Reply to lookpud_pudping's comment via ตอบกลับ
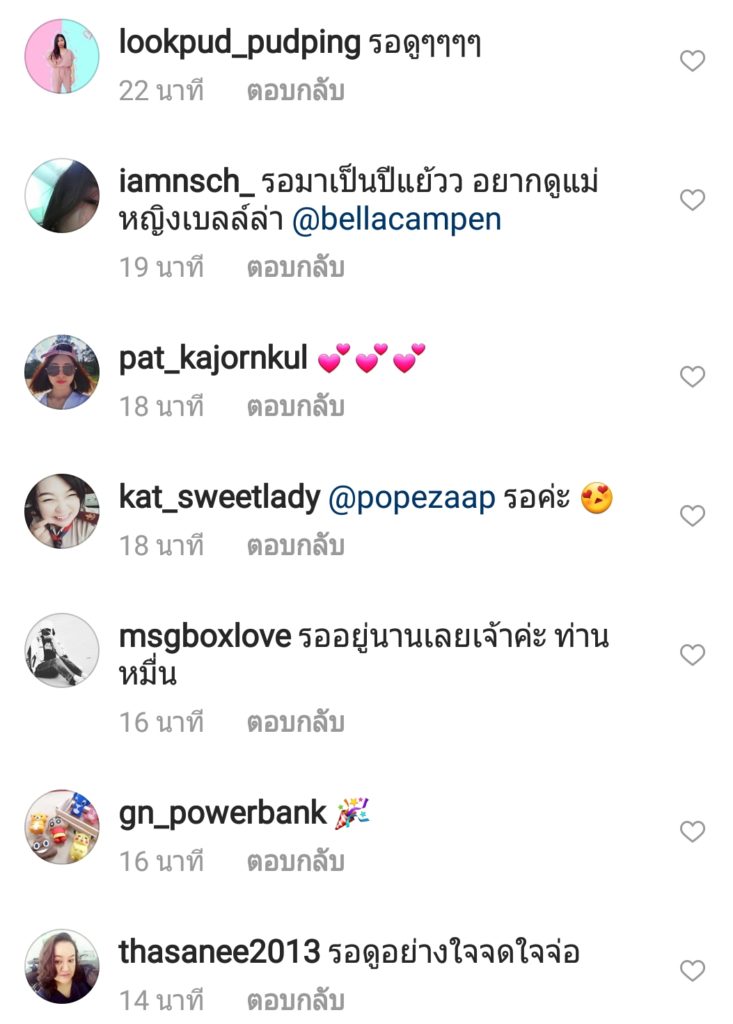733x1024 pixels. pyautogui.click(x=295, y=91)
